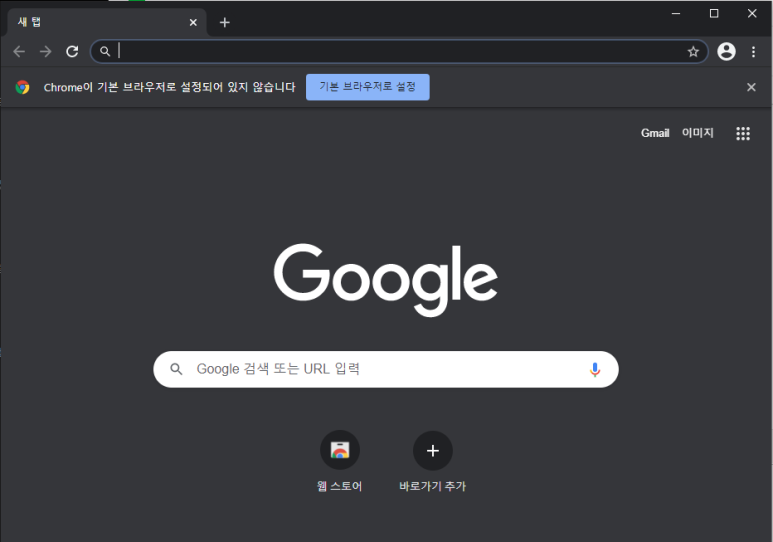
Task: Click the Chrome이 기본 브라우저로 설정되어 있지 않습니다 text
Action: pos(170,87)
